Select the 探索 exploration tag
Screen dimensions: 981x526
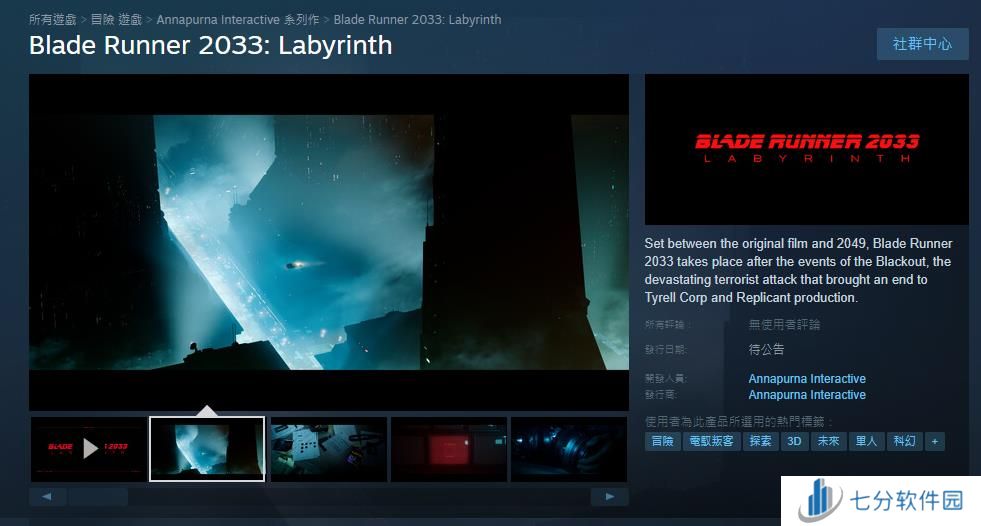[x=760, y=441]
